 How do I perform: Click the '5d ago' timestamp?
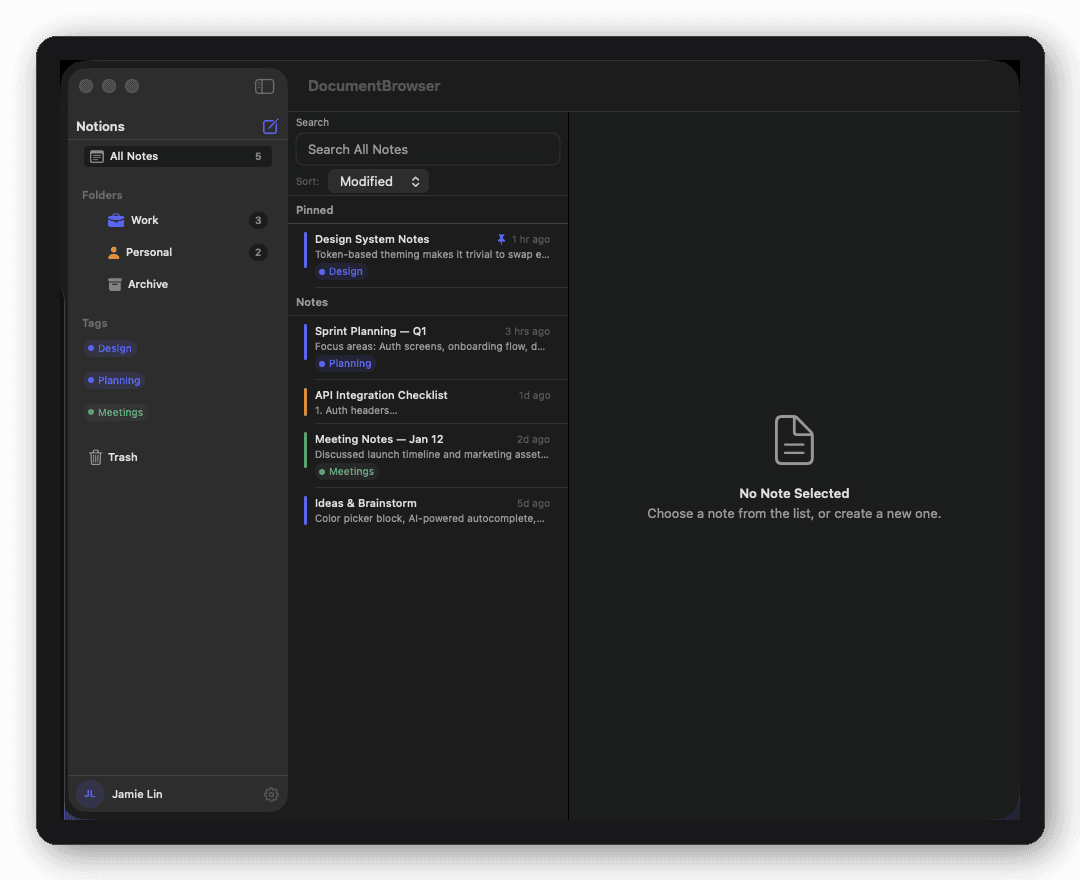[x=533, y=503]
